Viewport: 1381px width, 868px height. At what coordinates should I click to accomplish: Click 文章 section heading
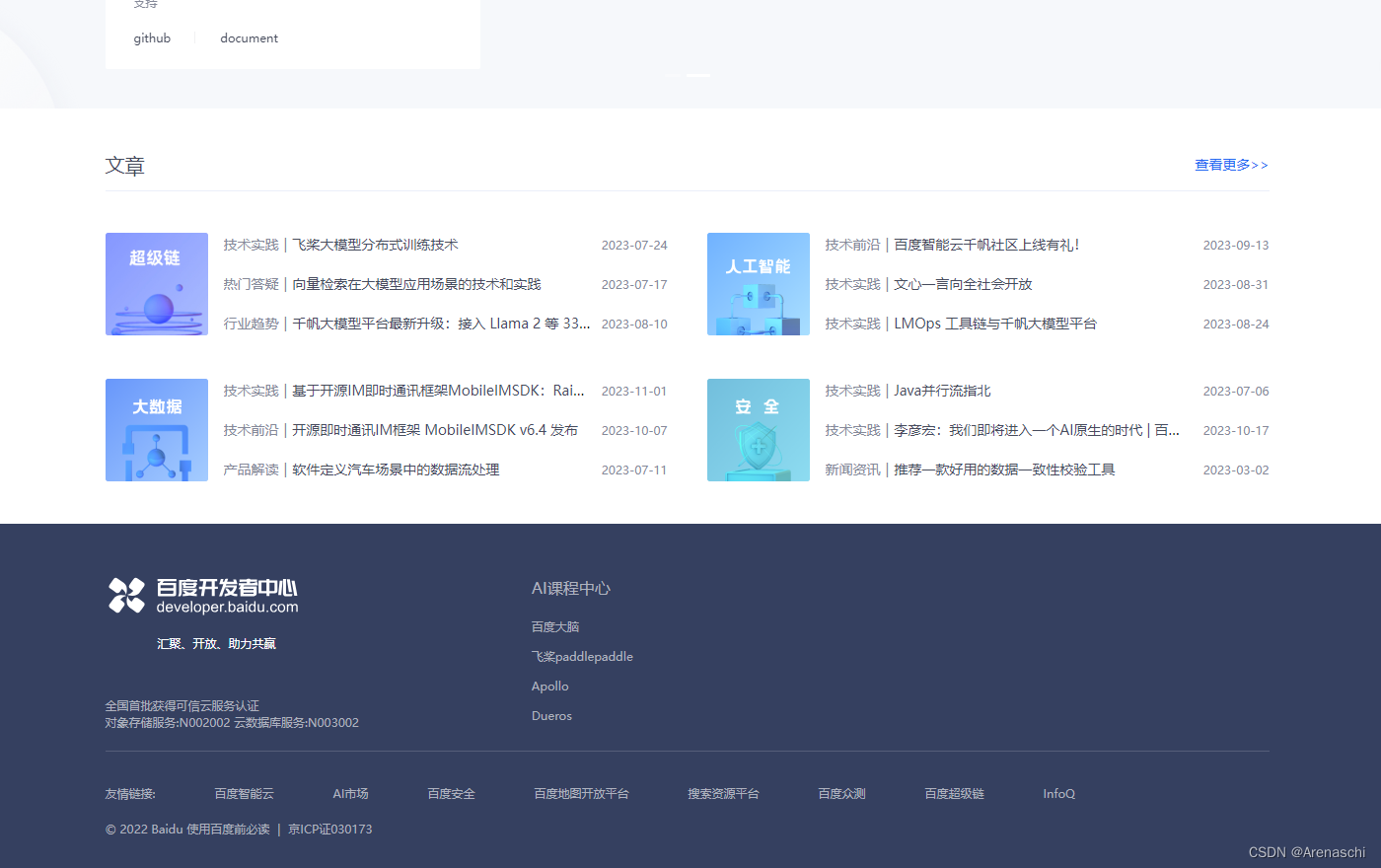coord(125,166)
